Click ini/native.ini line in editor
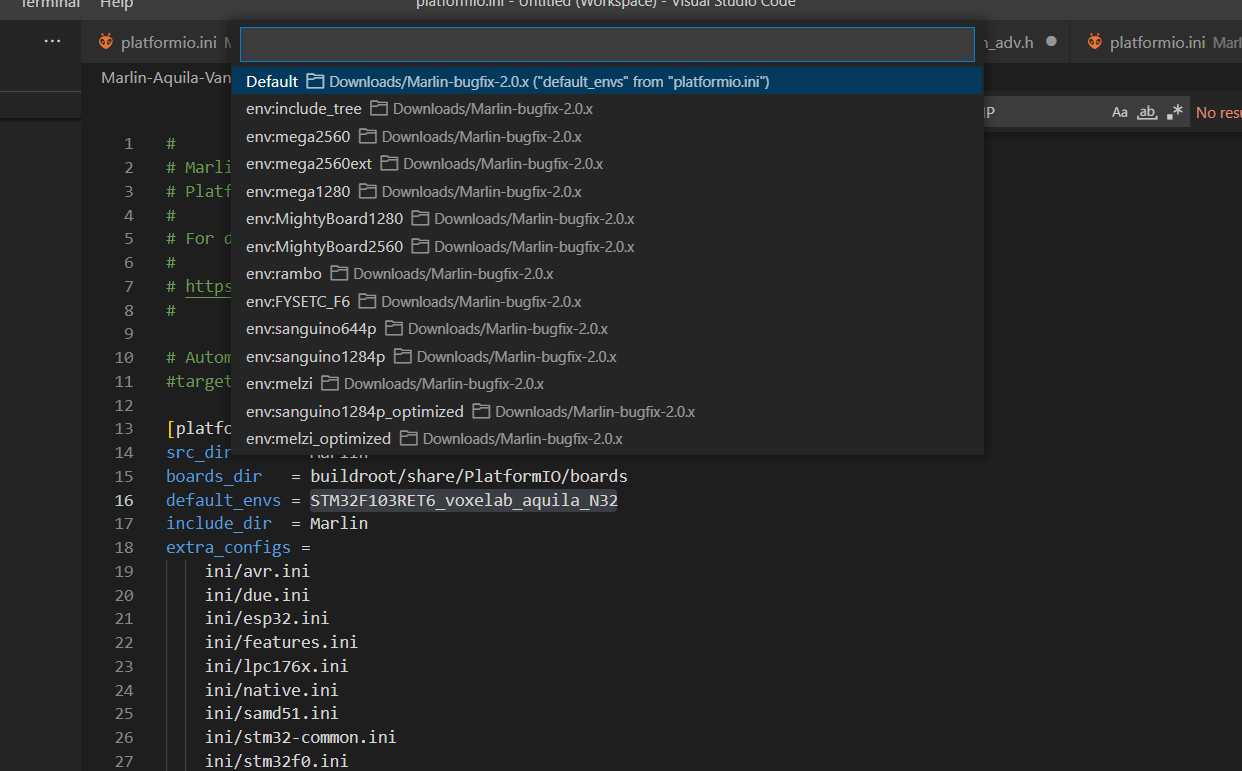 click(272, 691)
